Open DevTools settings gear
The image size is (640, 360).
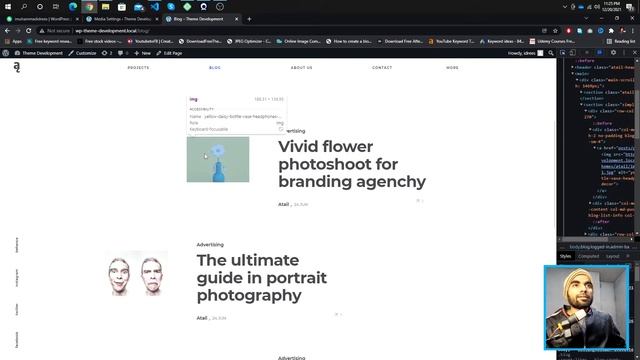tap(613, 53)
